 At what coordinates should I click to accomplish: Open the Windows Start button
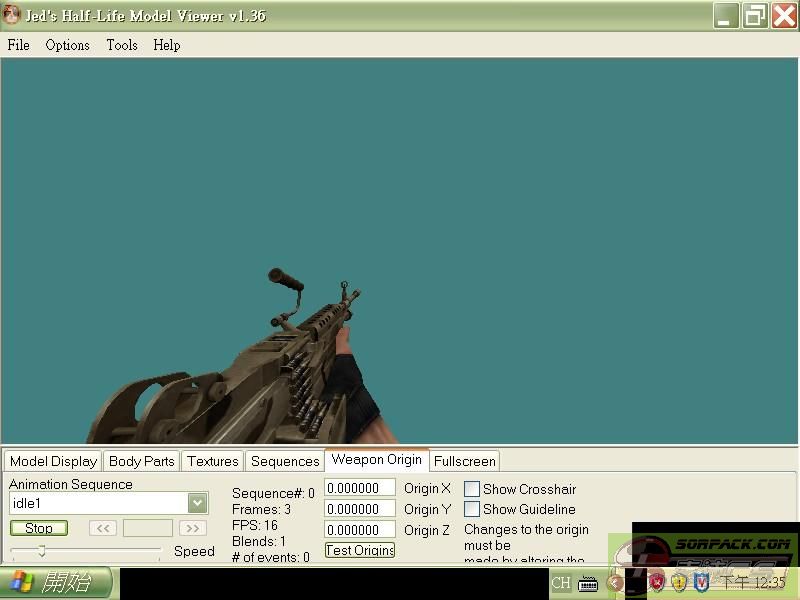tap(56, 583)
